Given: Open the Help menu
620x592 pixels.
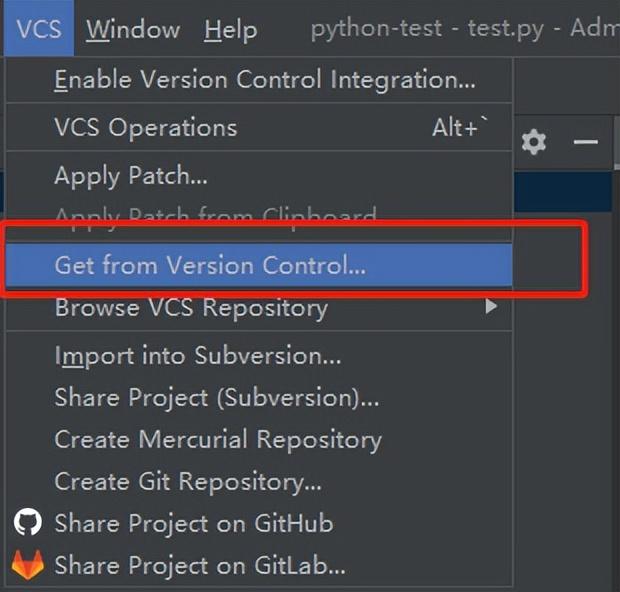Looking at the screenshot, I should pyautogui.click(x=231, y=30).
